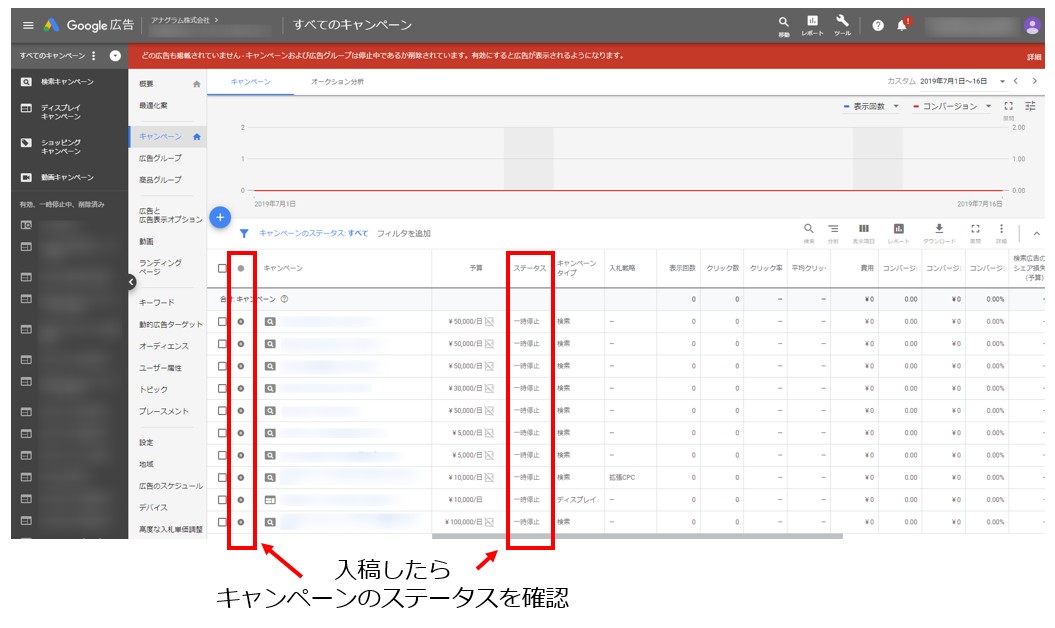Click the notifications bell icon
This screenshot has height=628, width=1055.
pyautogui.click(x=902, y=25)
